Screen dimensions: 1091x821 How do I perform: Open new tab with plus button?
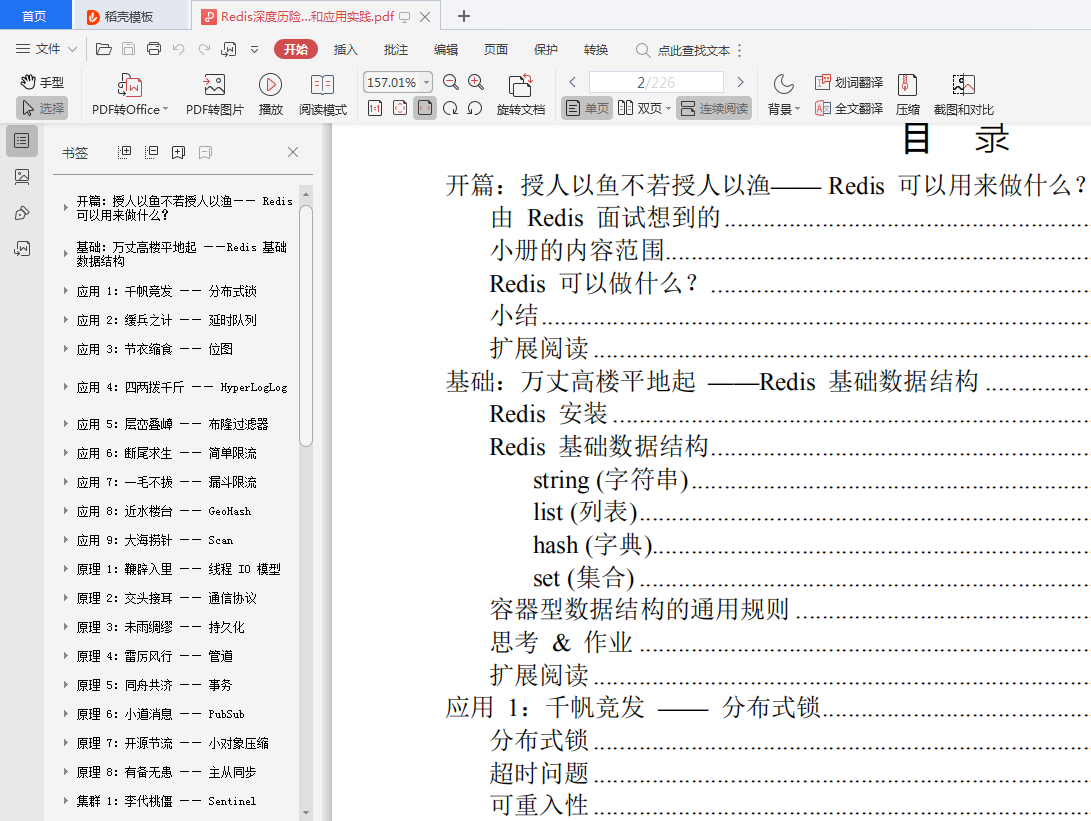[464, 16]
